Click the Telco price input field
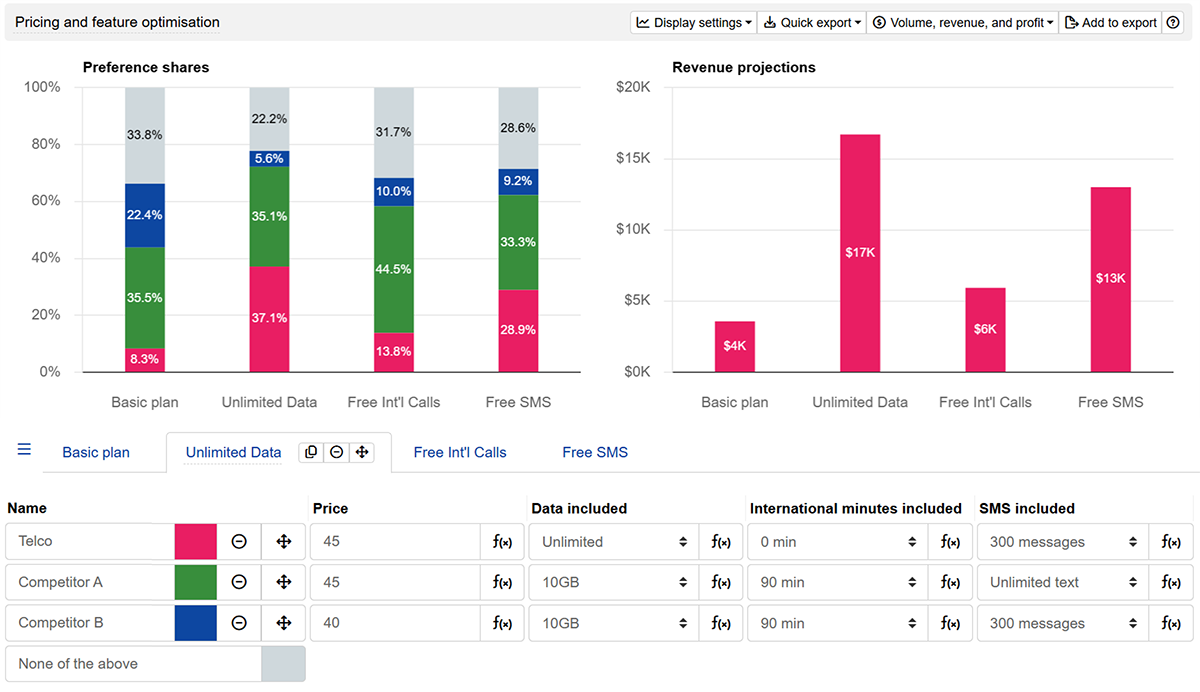Screen dimensions: 1200x692 tap(396, 541)
